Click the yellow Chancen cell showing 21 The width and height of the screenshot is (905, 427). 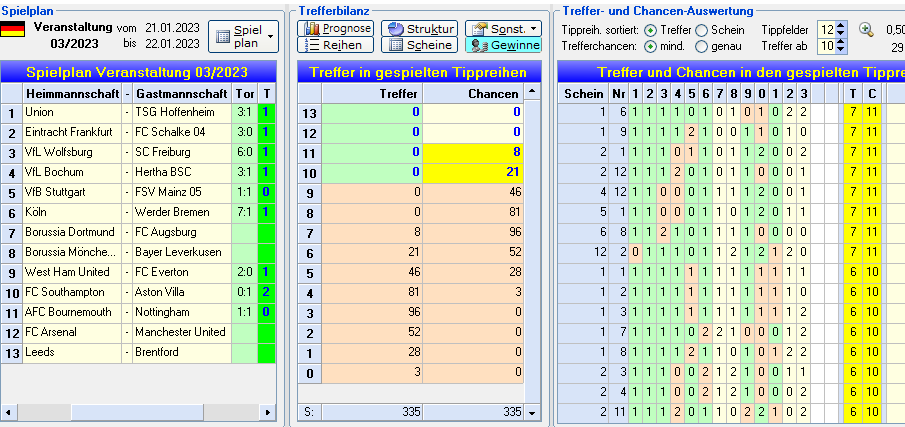pyautogui.click(x=473, y=172)
